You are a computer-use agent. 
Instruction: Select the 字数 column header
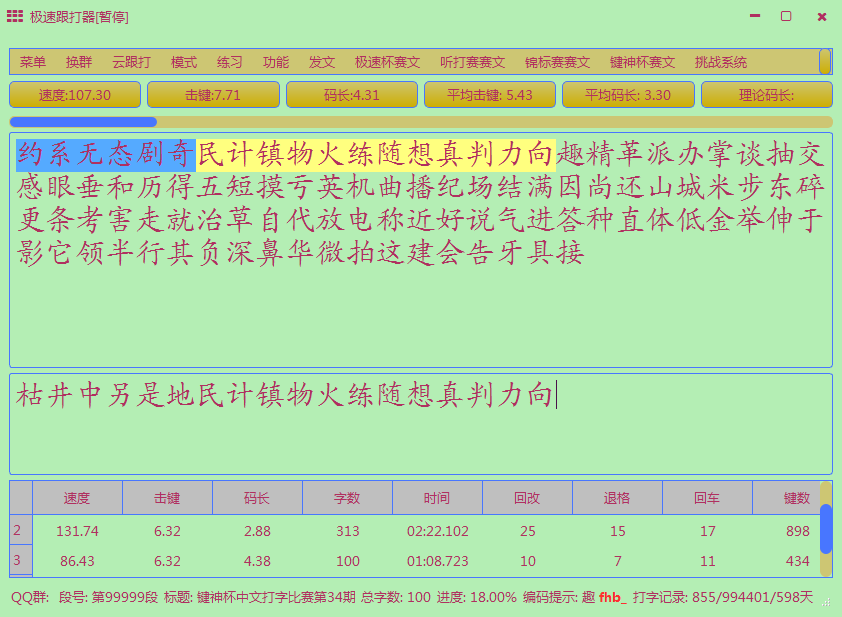pyautogui.click(x=347, y=498)
